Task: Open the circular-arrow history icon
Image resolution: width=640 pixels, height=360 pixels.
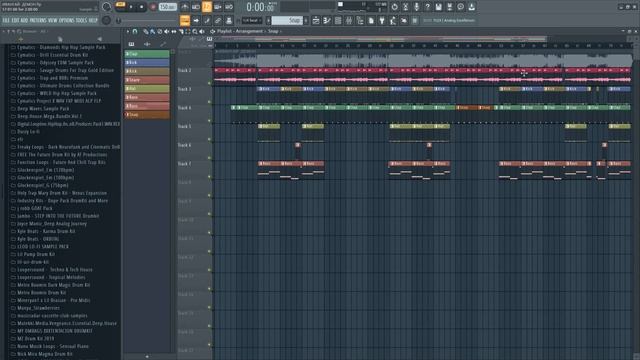Action: (394, 7)
